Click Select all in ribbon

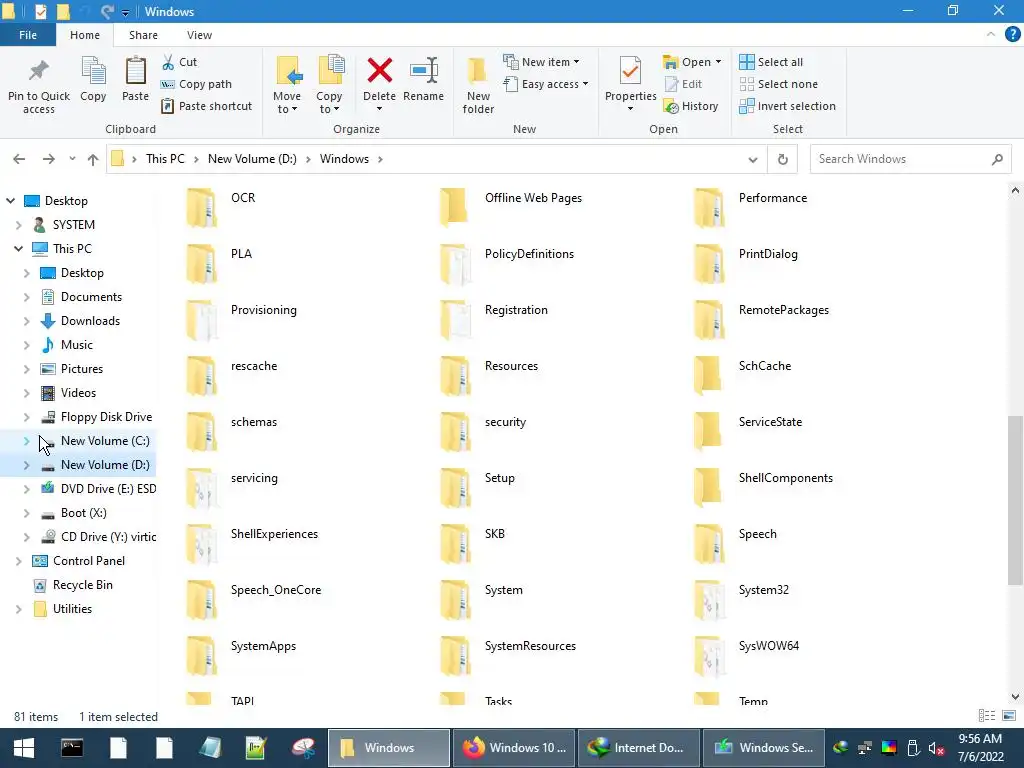(771, 62)
